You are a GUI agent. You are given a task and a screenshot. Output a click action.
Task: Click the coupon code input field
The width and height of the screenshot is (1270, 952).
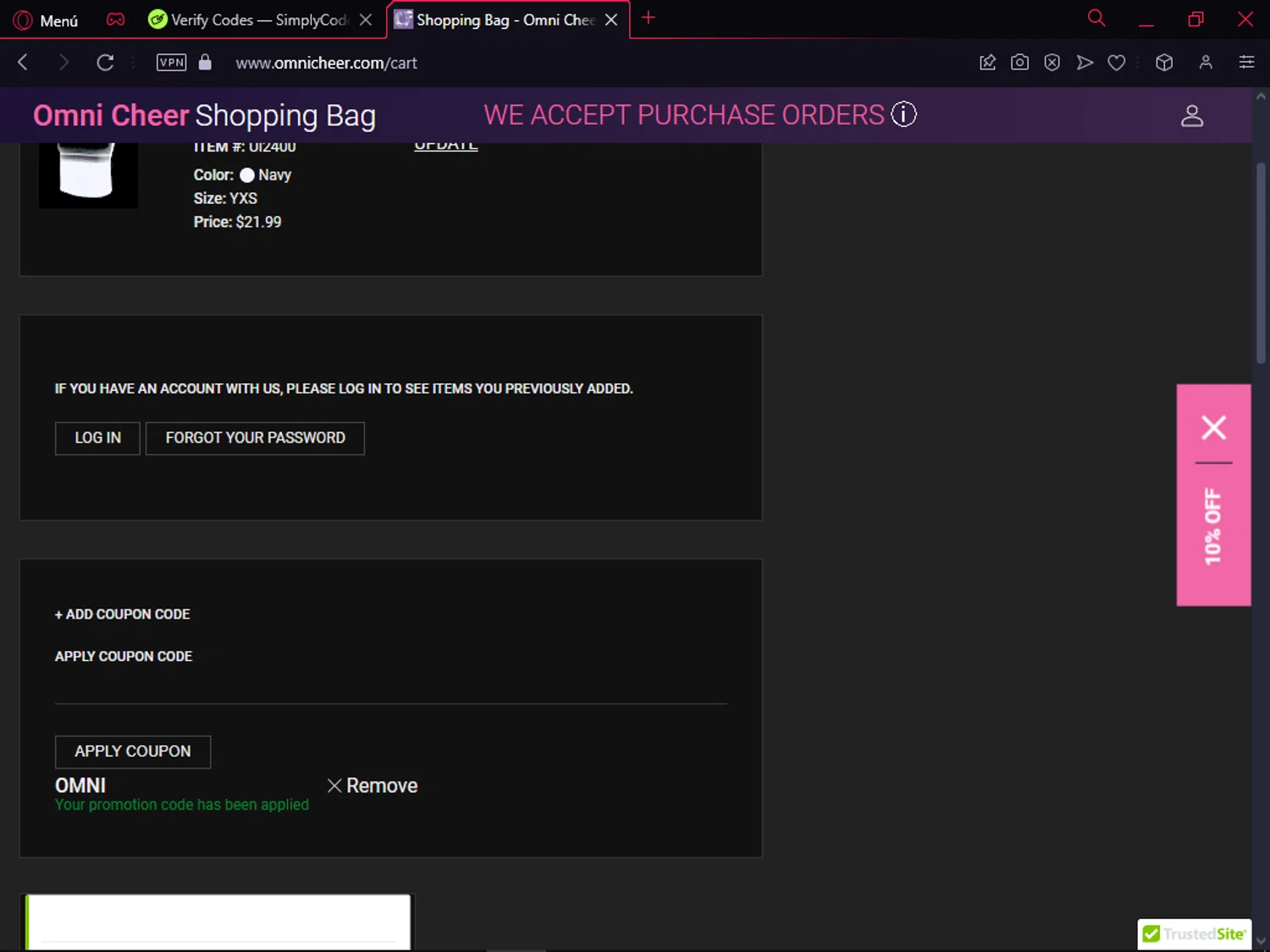point(390,686)
